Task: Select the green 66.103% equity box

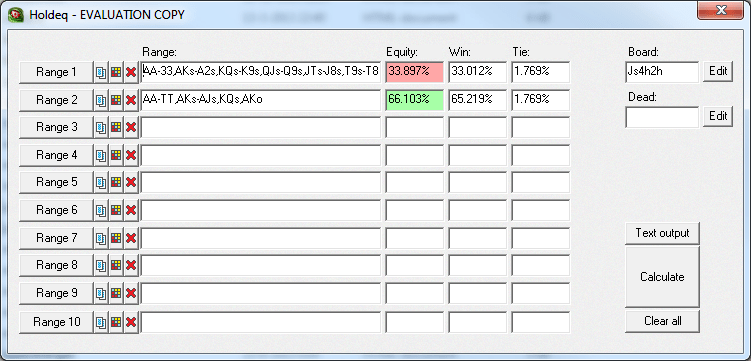Action: click(415, 100)
